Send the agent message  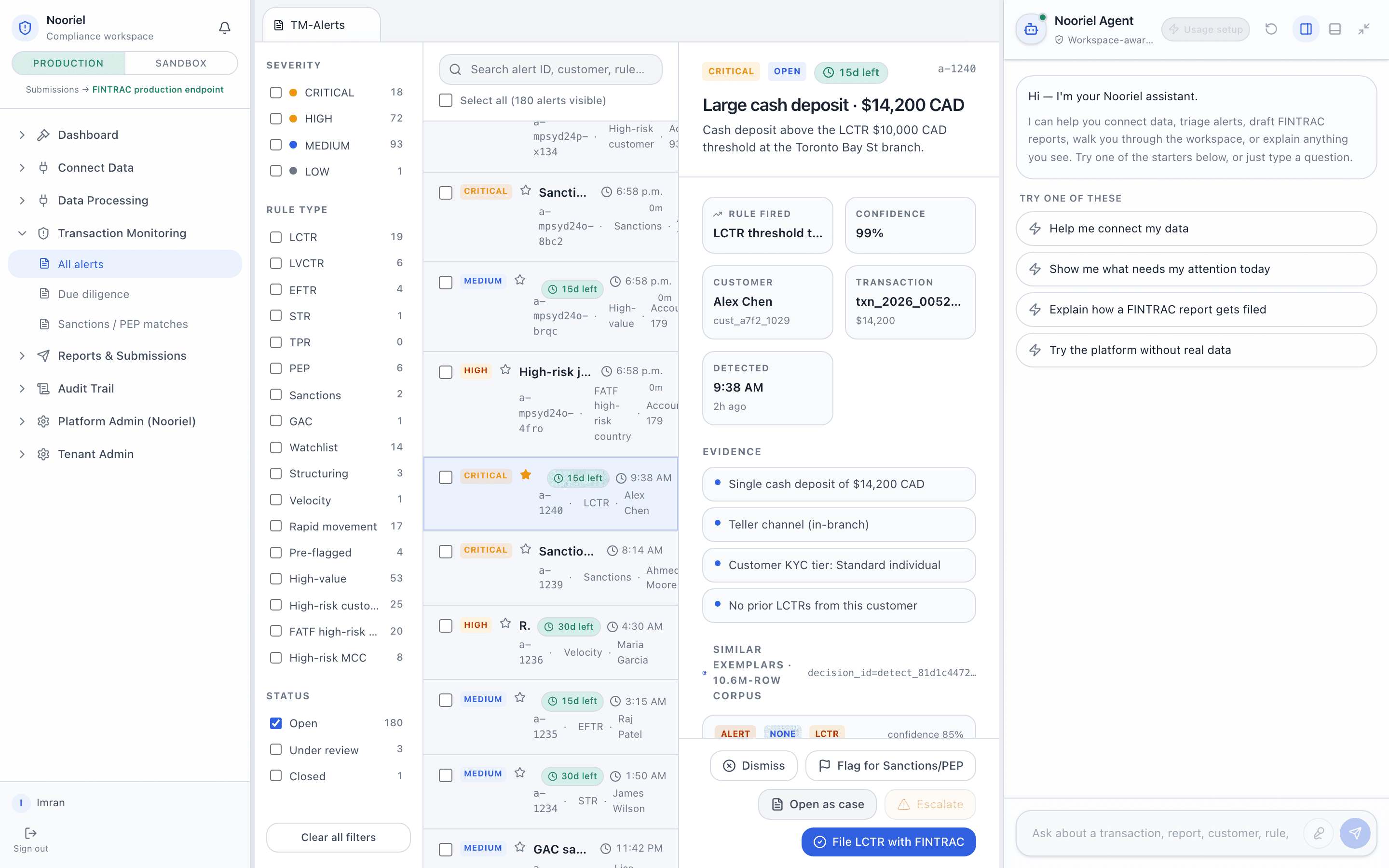1355,833
